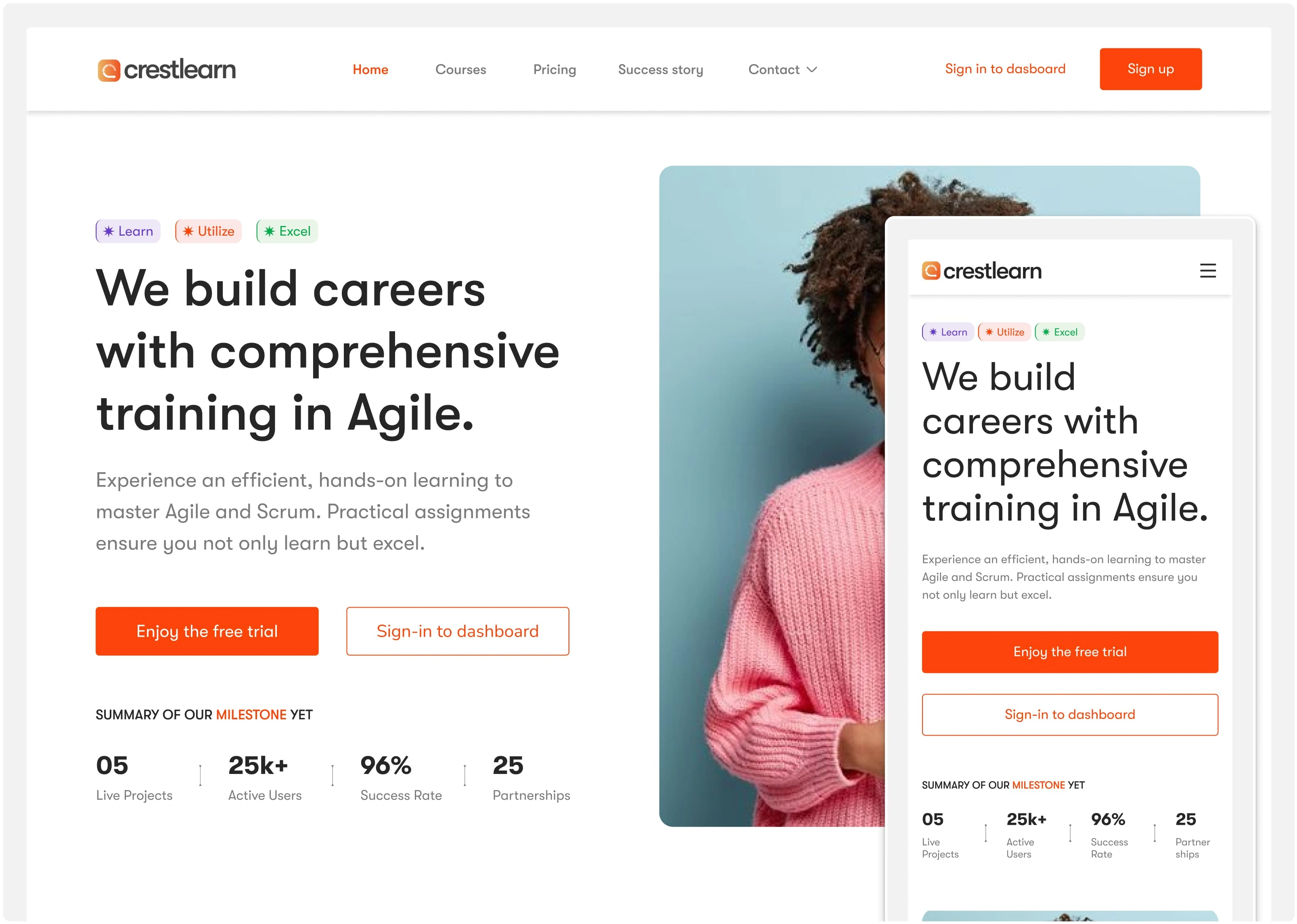Go to the Home nav item

coord(370,69)
